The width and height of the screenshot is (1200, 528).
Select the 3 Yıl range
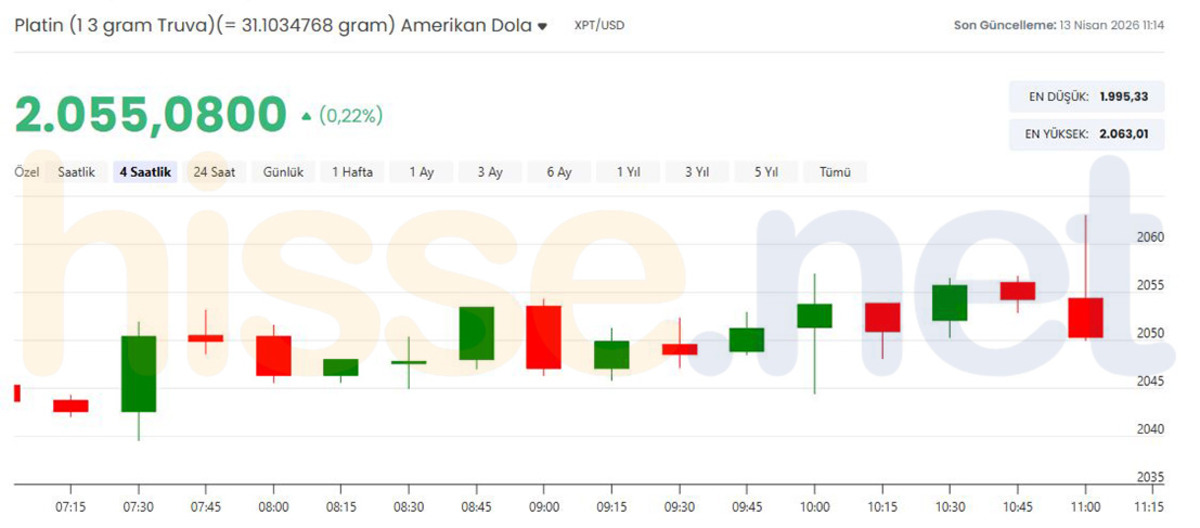[x=697, y=172]
